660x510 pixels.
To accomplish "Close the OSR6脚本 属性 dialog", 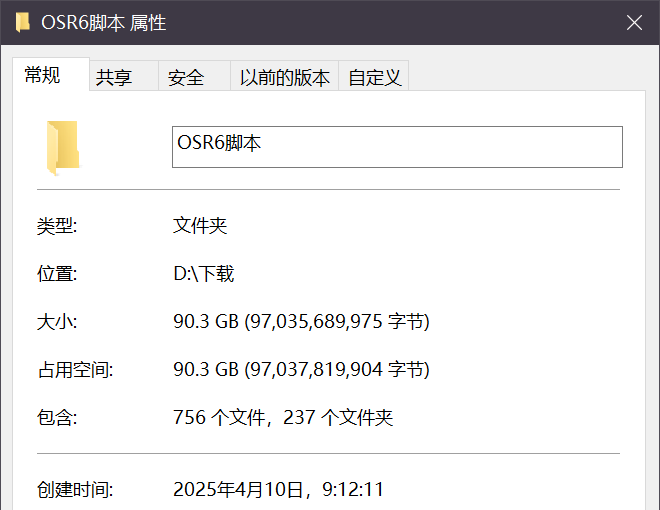I will [x=634, y=22].
